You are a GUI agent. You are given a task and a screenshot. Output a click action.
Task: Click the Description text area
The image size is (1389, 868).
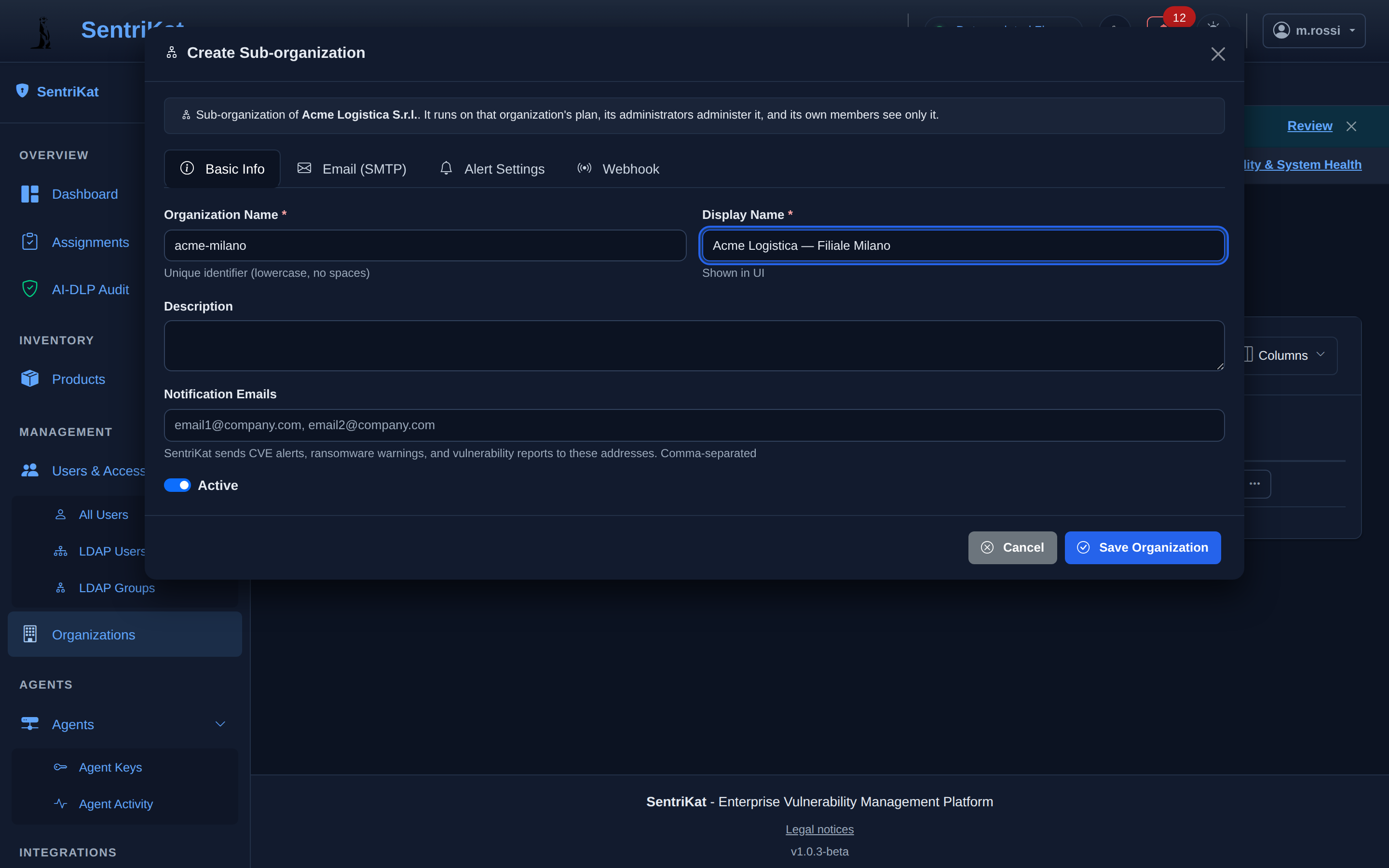(x=694, y=346)
